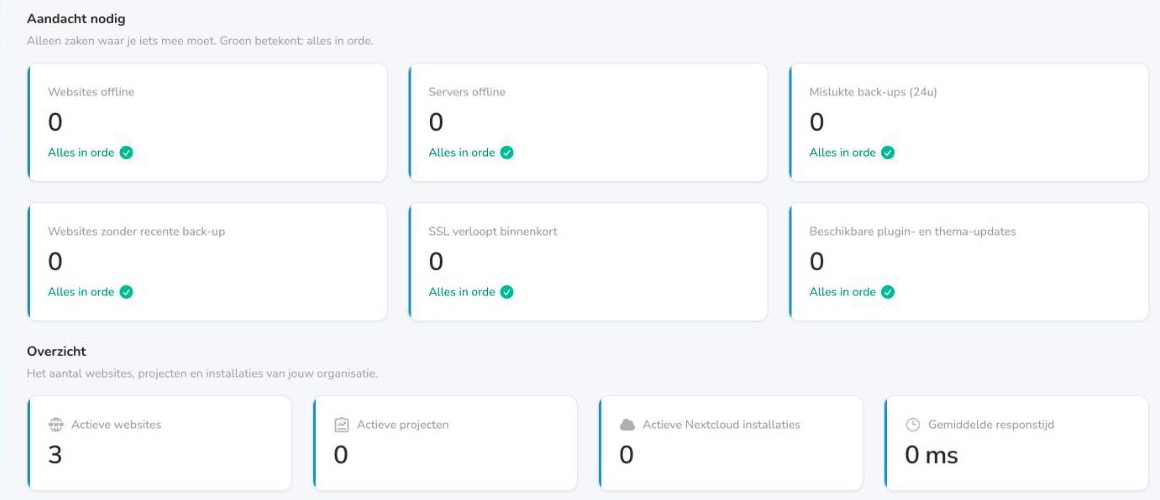The height and width of the screenshot is (500, 1160).
Task: Click the green checkmark in the Websites offline card
Action: pos(127,152)
